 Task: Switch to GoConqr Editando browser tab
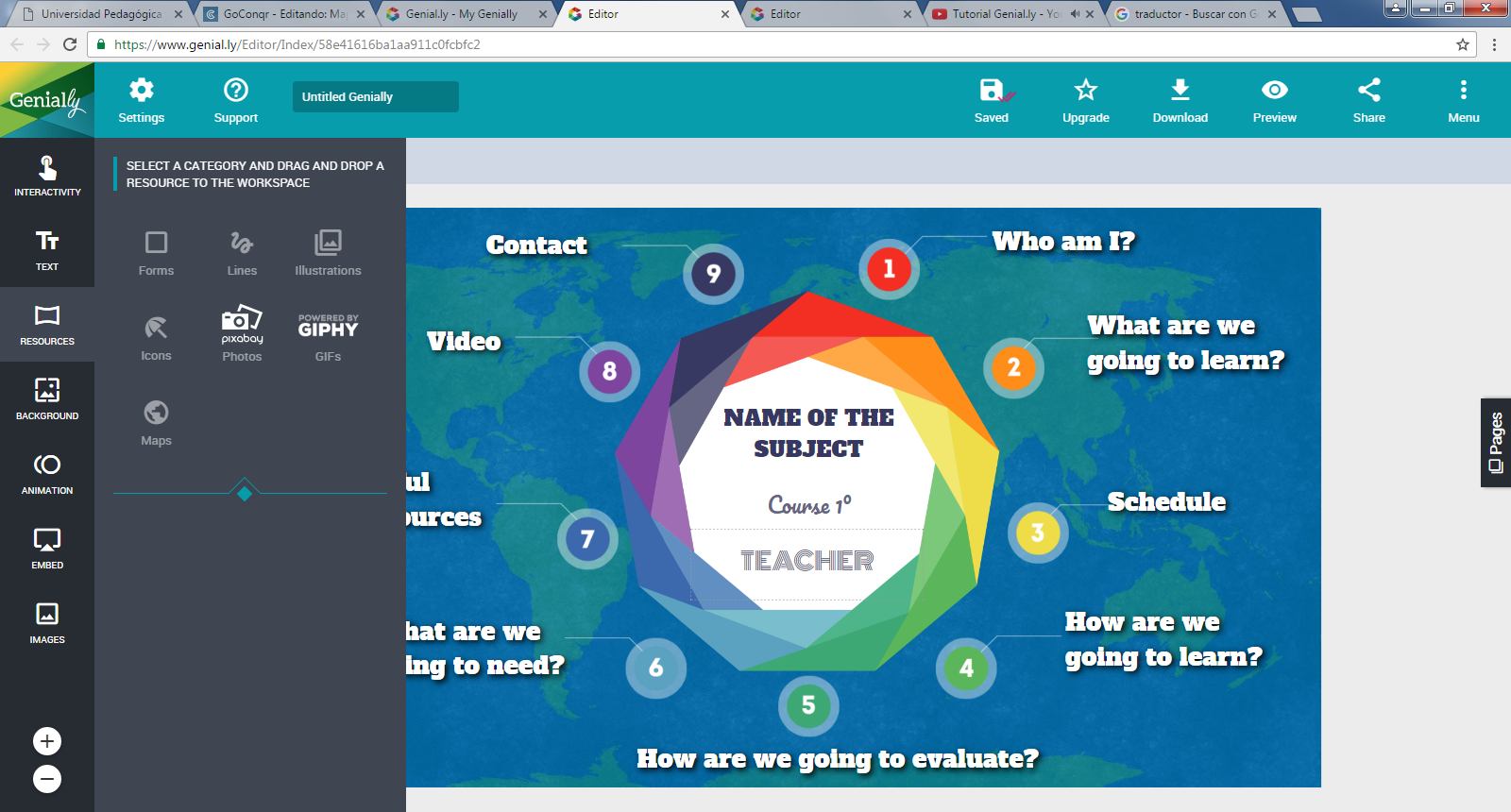pyautogui.click(x=284, y=14)
